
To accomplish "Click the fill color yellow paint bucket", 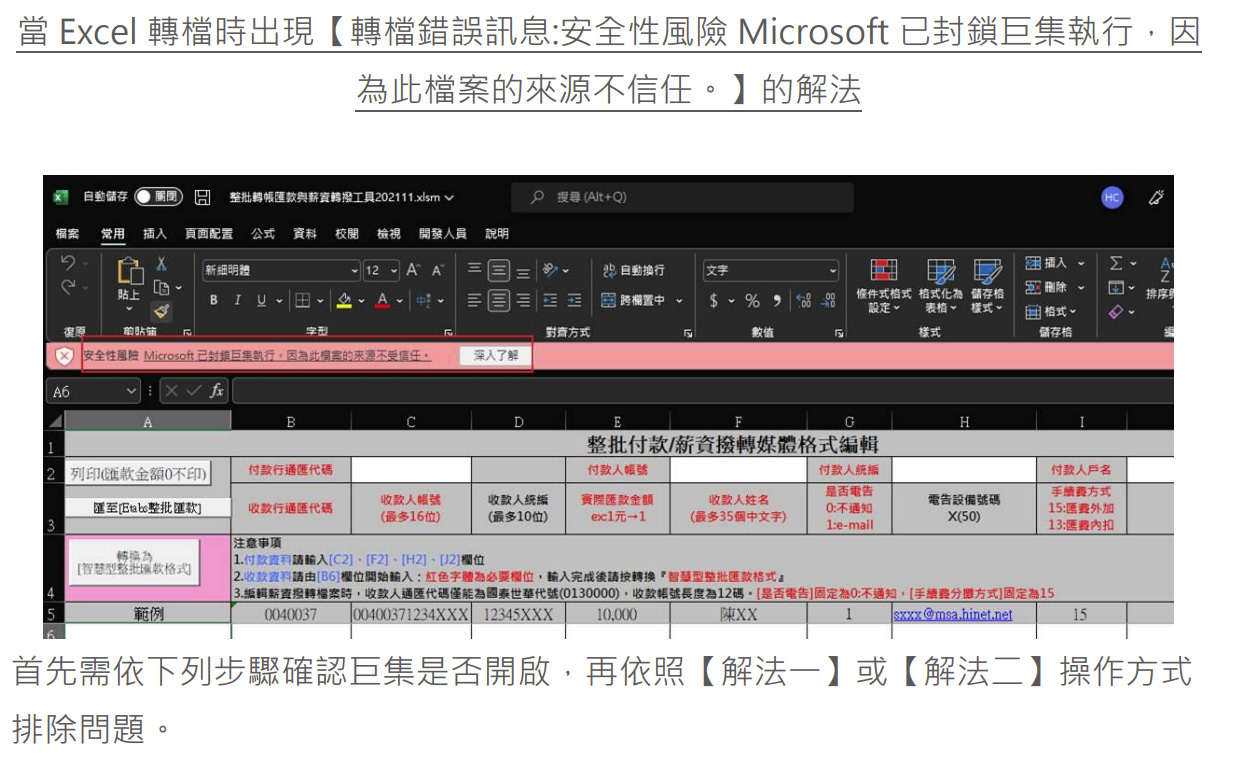I will 344,300.
